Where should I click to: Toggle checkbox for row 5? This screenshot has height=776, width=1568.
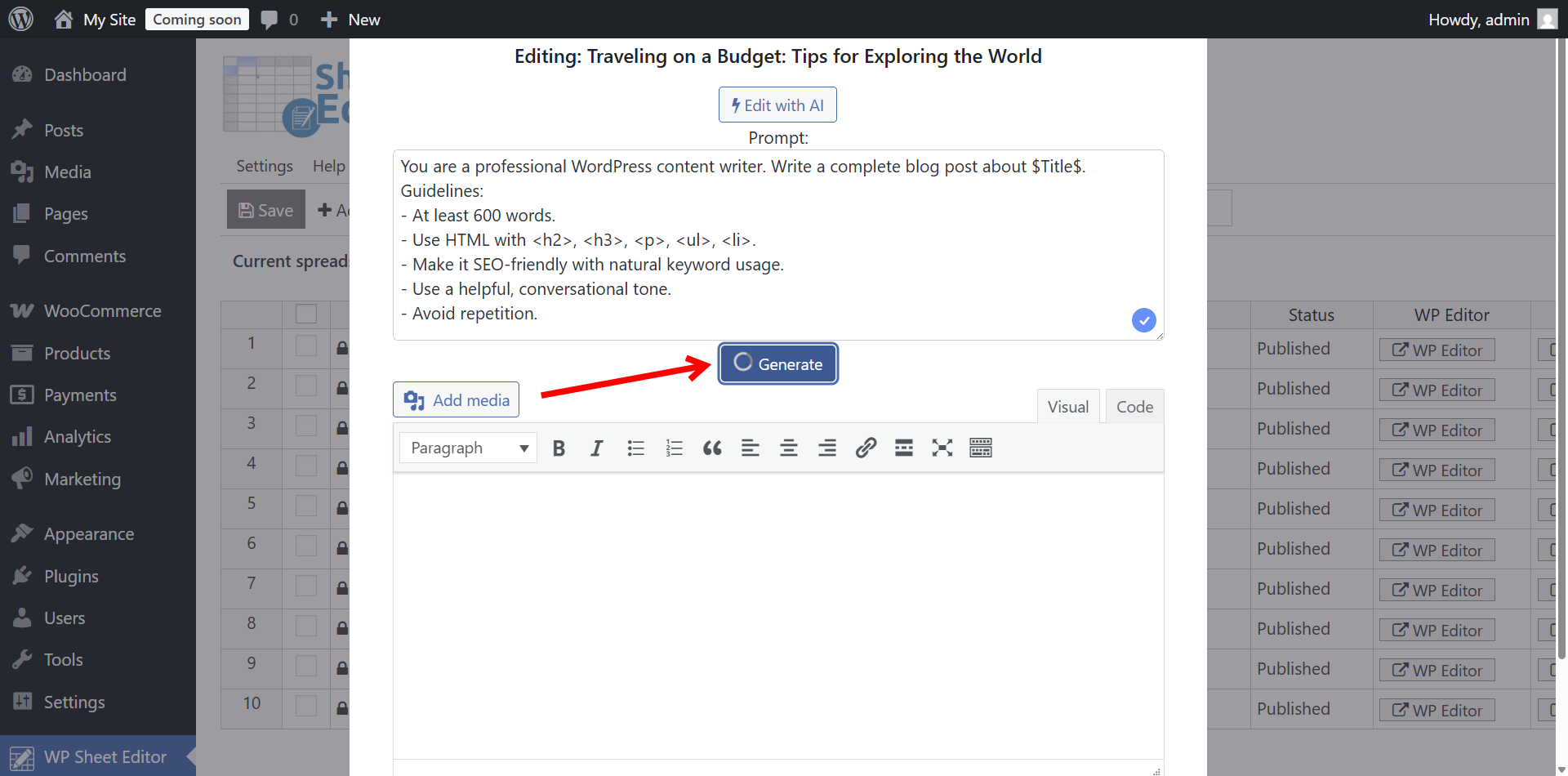coord(306,506)
